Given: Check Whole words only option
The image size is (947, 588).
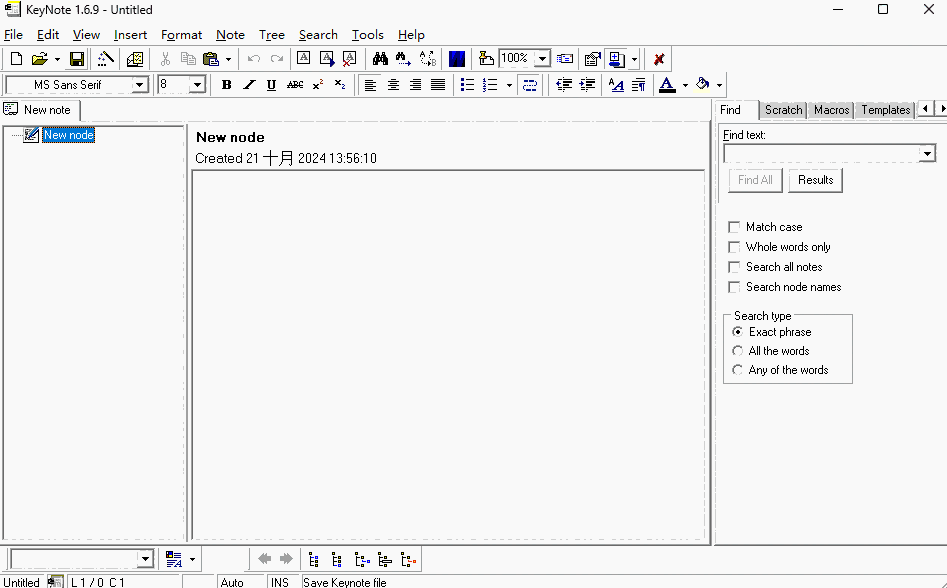Looking at the screenshot, I should click(735, 247).
